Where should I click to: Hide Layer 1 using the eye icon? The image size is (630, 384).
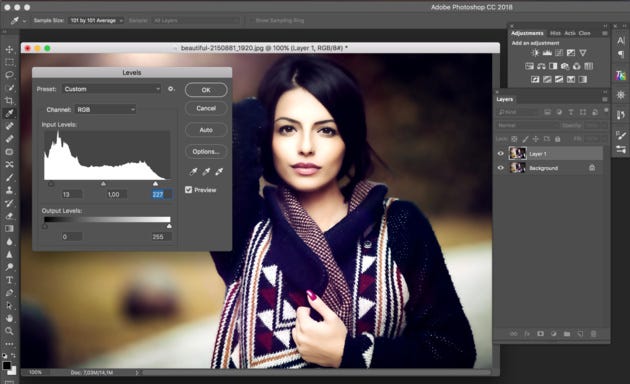[x=501, y=153]
